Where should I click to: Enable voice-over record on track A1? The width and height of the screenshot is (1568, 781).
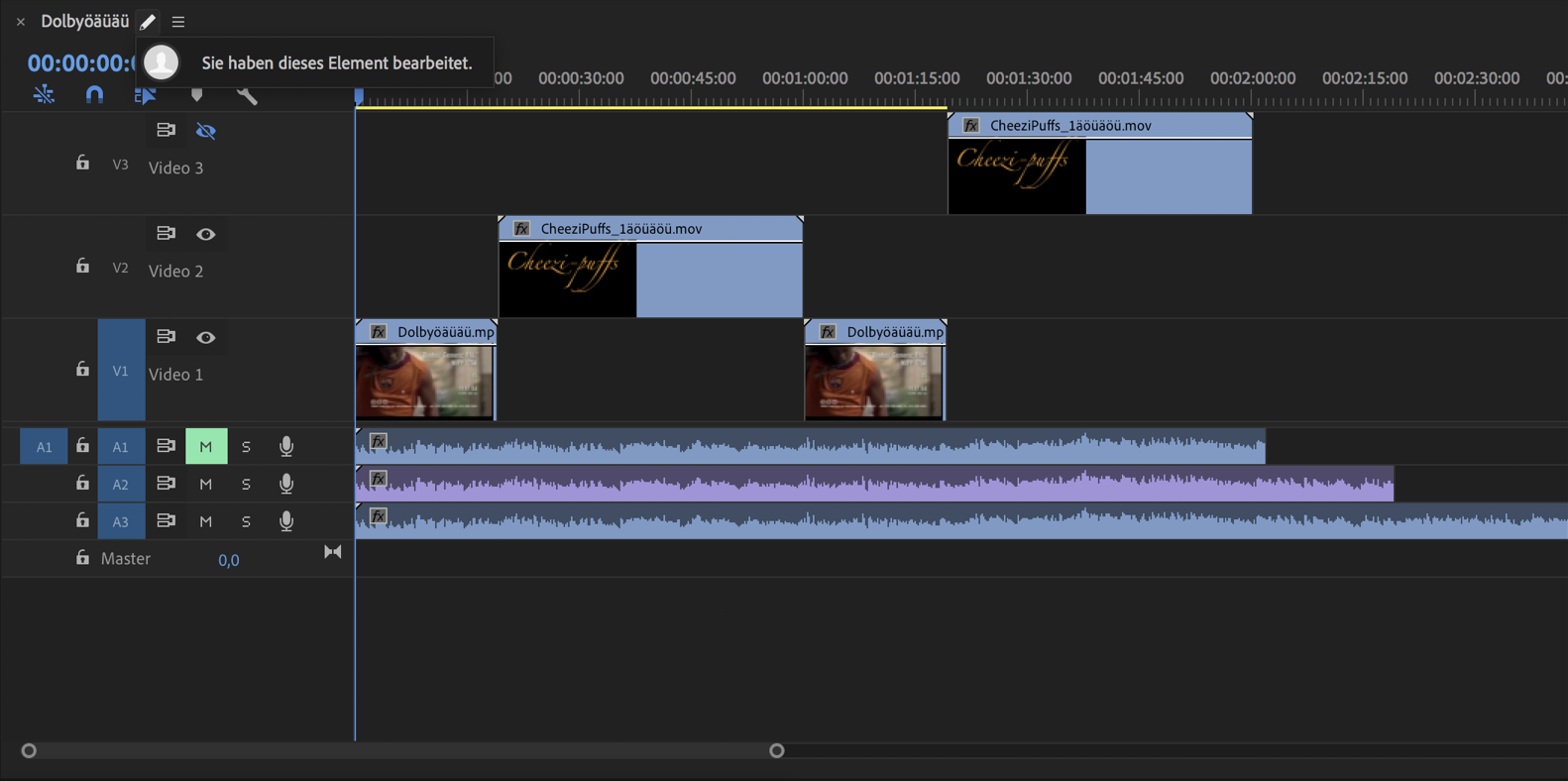click(286, 447)
